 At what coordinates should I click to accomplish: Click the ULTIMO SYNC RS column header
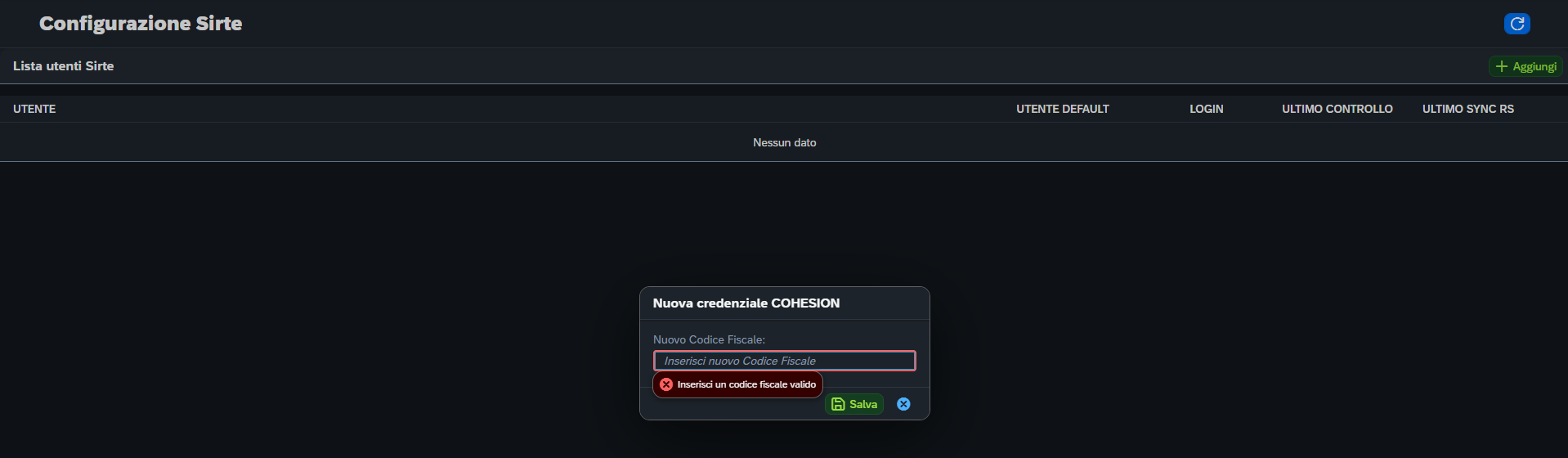pyautogui.click(x=1467, y=109)
